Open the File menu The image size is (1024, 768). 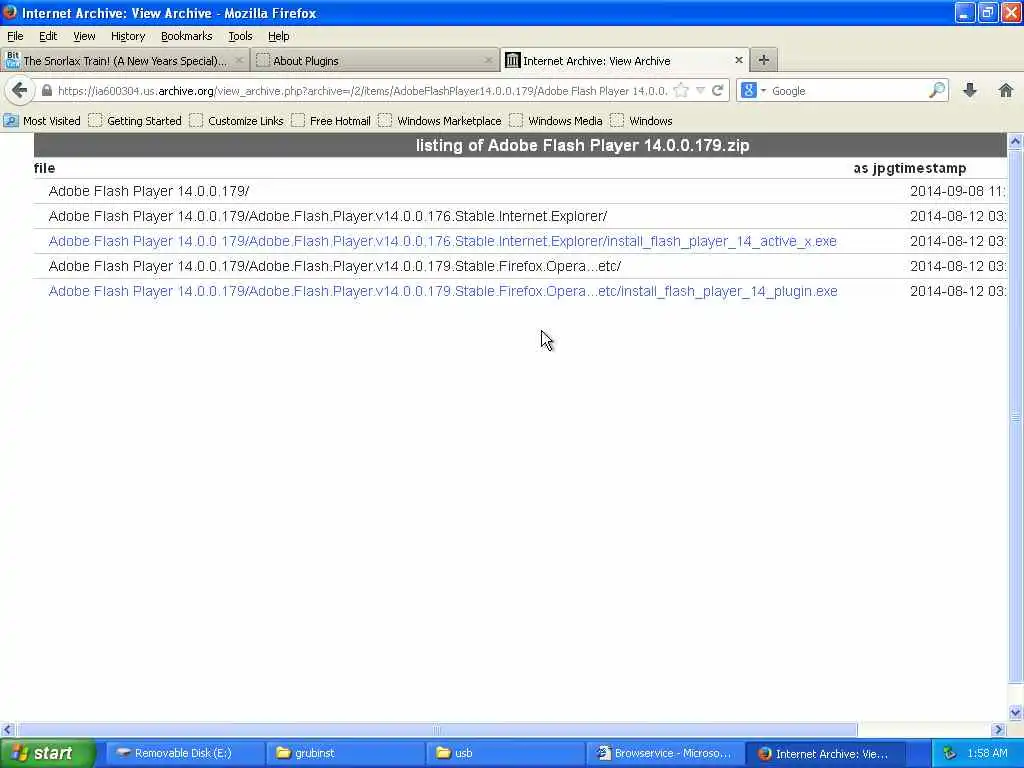click(x=15, y=36)
